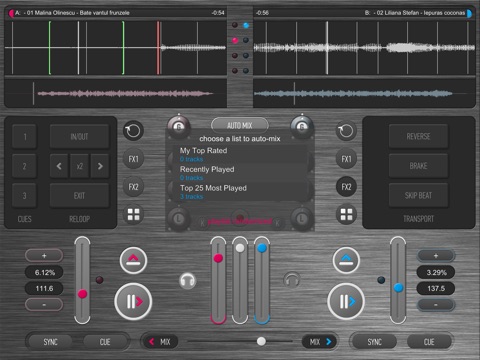Click crossfader handle
Screen dimensions: 480x360
coord(261,341)
